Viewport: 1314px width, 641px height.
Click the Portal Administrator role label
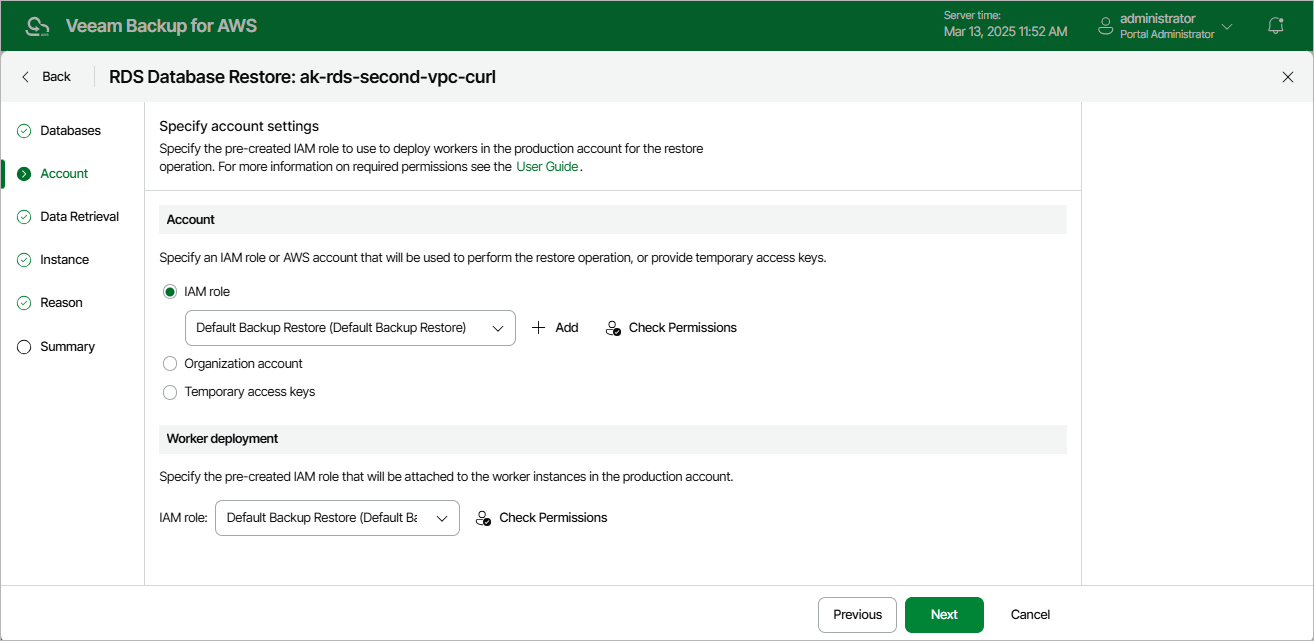coord(1167,34)
